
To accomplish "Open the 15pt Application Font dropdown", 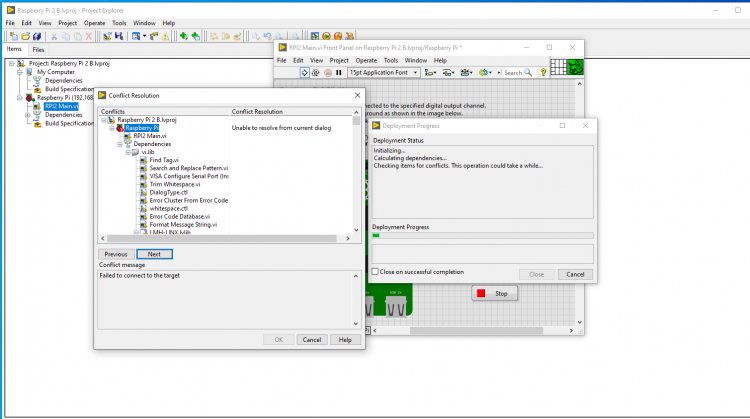I will click(x=384, y=73).
